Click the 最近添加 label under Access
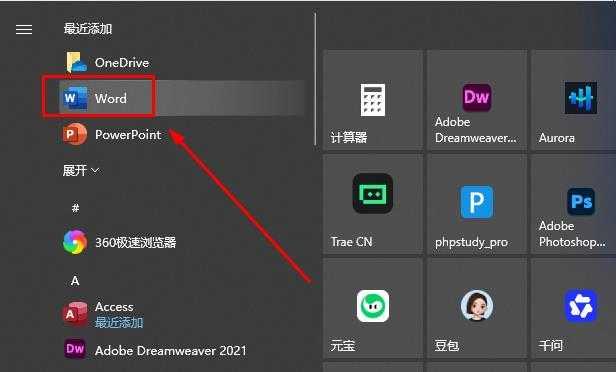This screenshot has height=372, width=616. pos(119,323)
